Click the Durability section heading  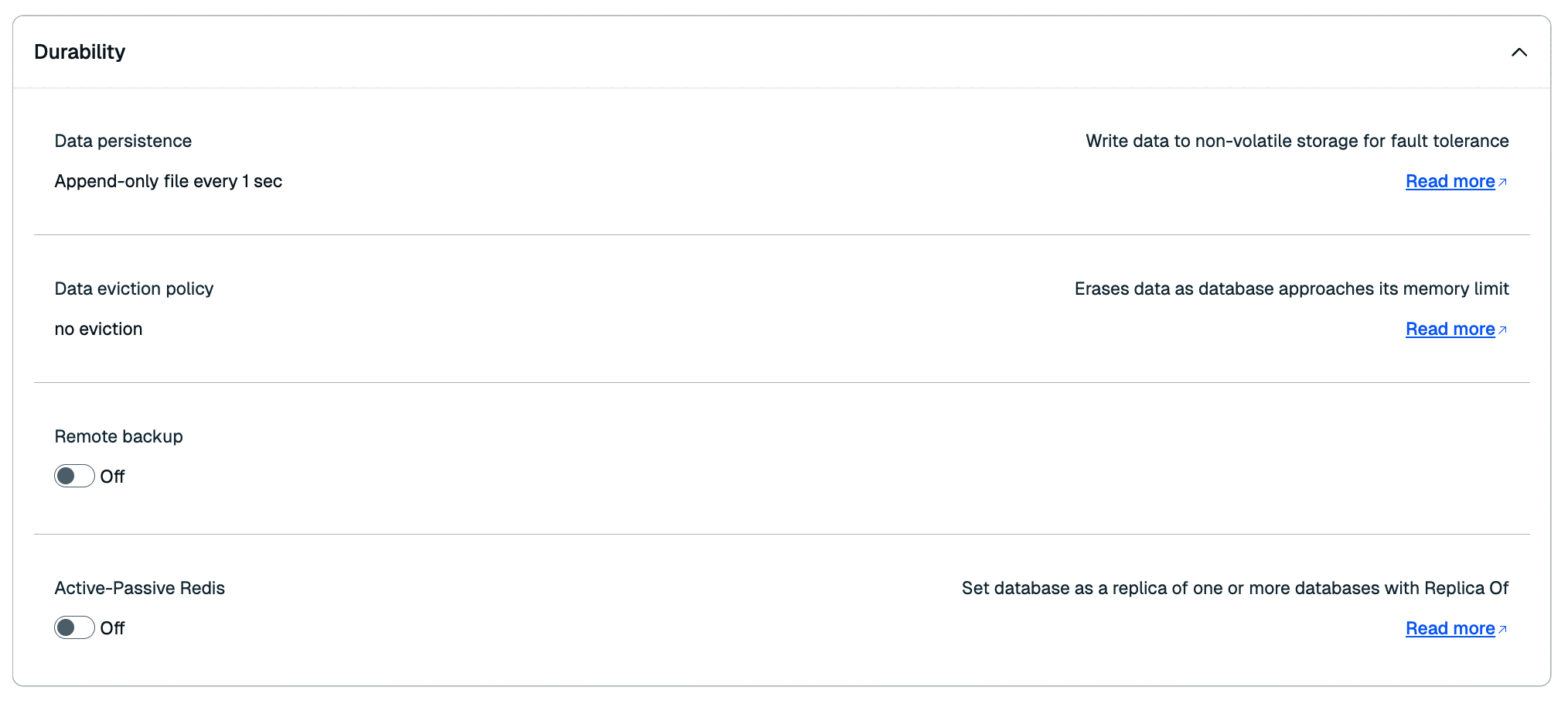coord(80,52)
